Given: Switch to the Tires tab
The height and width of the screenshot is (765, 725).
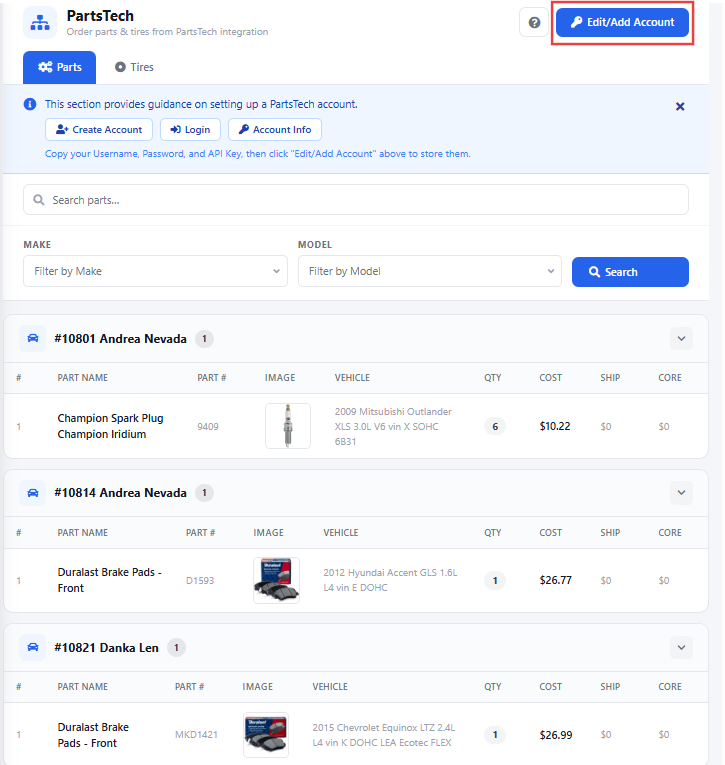Looking at the screenshot, I should [134, 67].
